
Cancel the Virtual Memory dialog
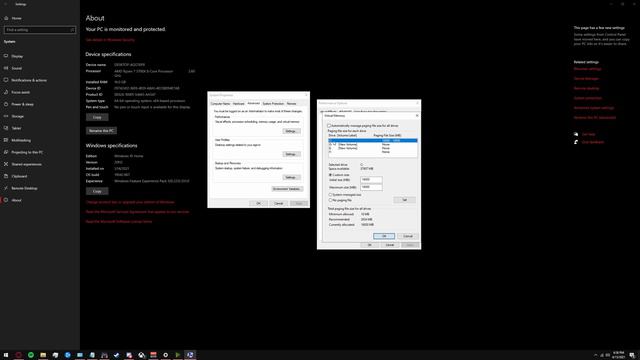pos(407,236)
